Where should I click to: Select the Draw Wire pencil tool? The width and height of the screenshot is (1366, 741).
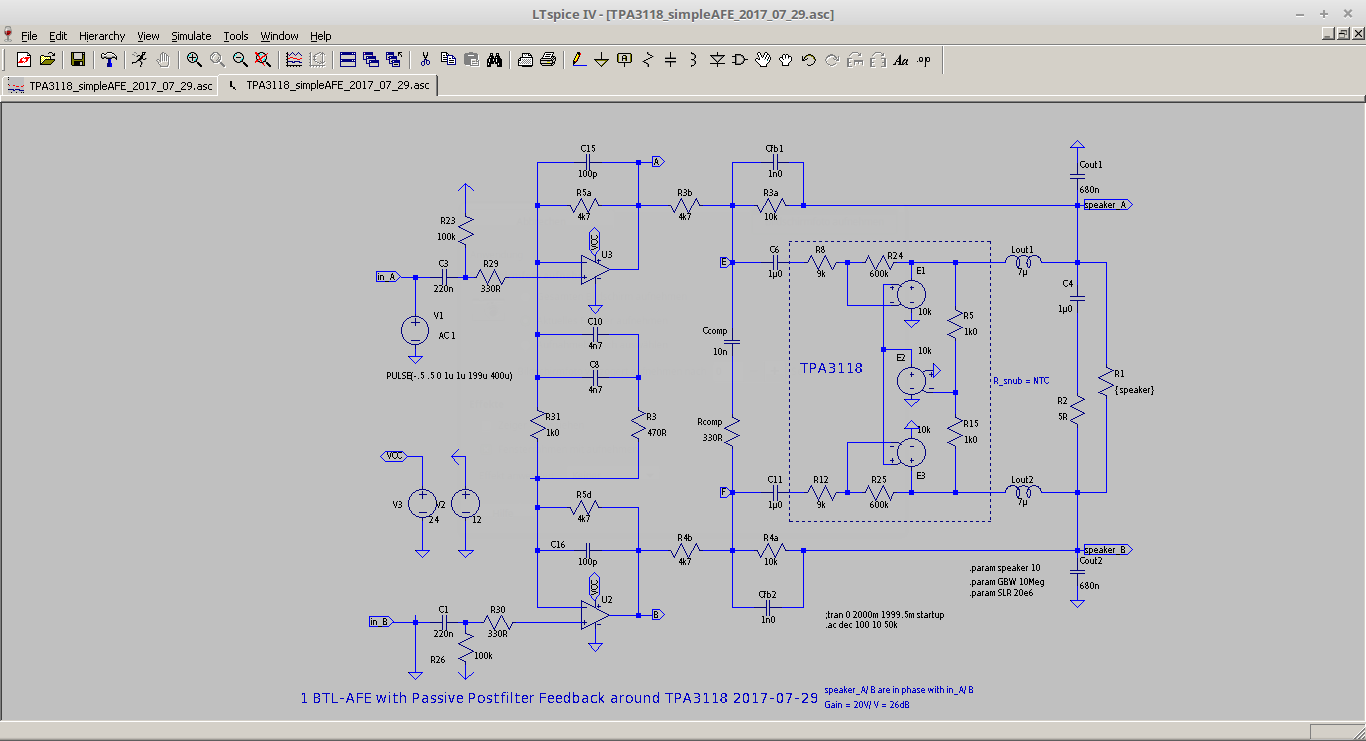578,60
